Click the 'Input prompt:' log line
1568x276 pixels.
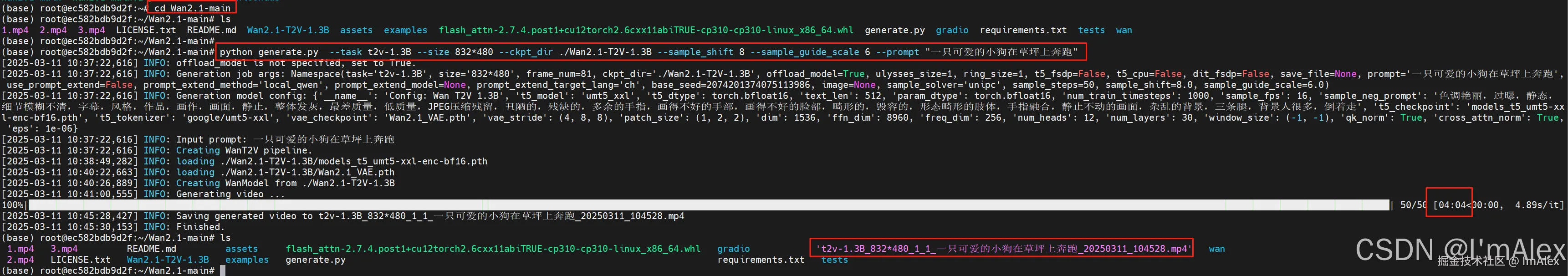click(211, 139)
